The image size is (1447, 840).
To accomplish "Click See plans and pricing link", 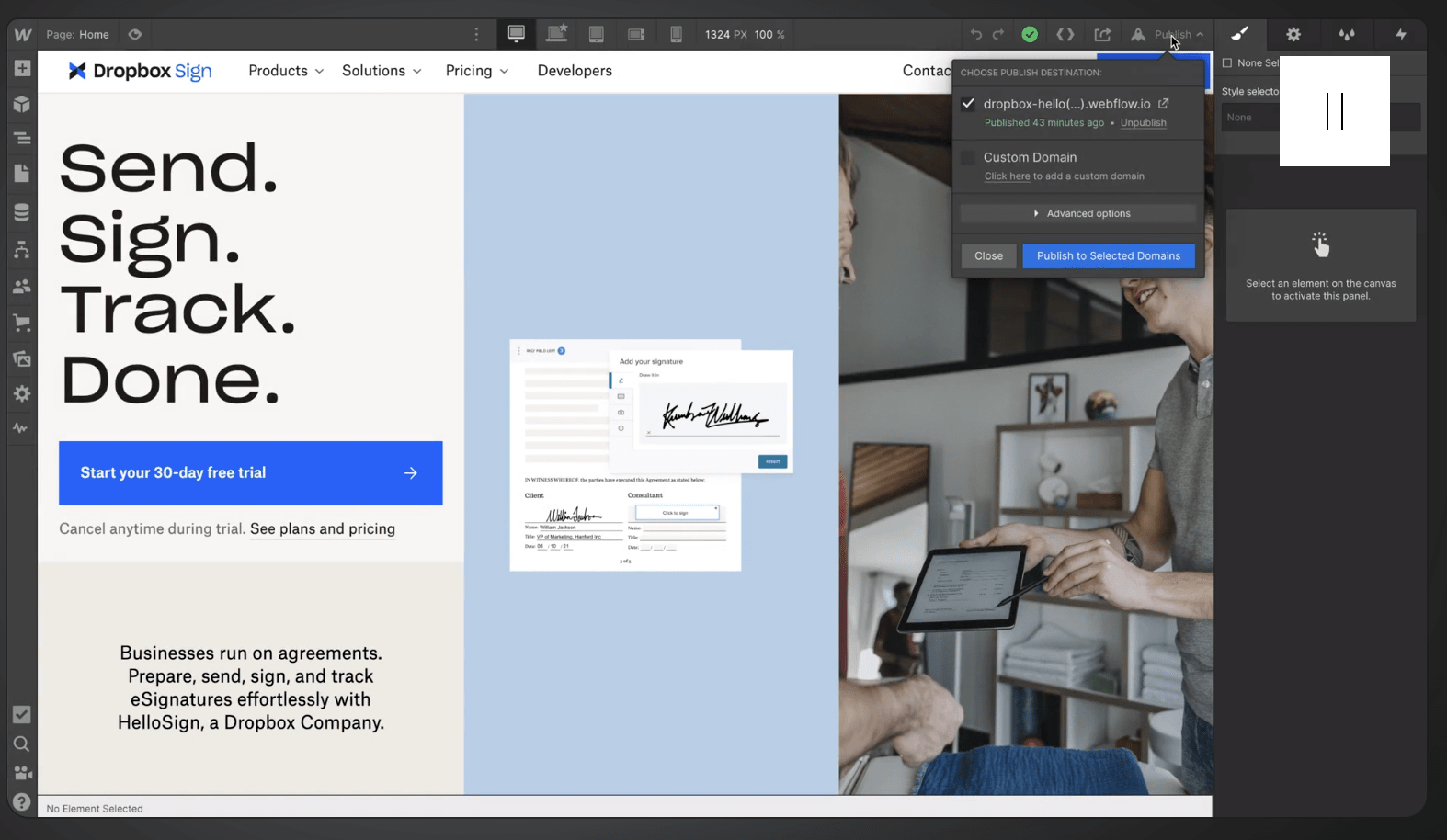I will click(323, 528).
